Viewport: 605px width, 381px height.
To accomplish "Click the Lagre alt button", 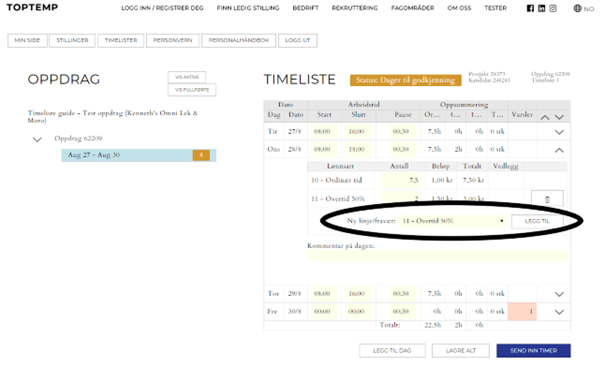I will click(x=461, y=351).
